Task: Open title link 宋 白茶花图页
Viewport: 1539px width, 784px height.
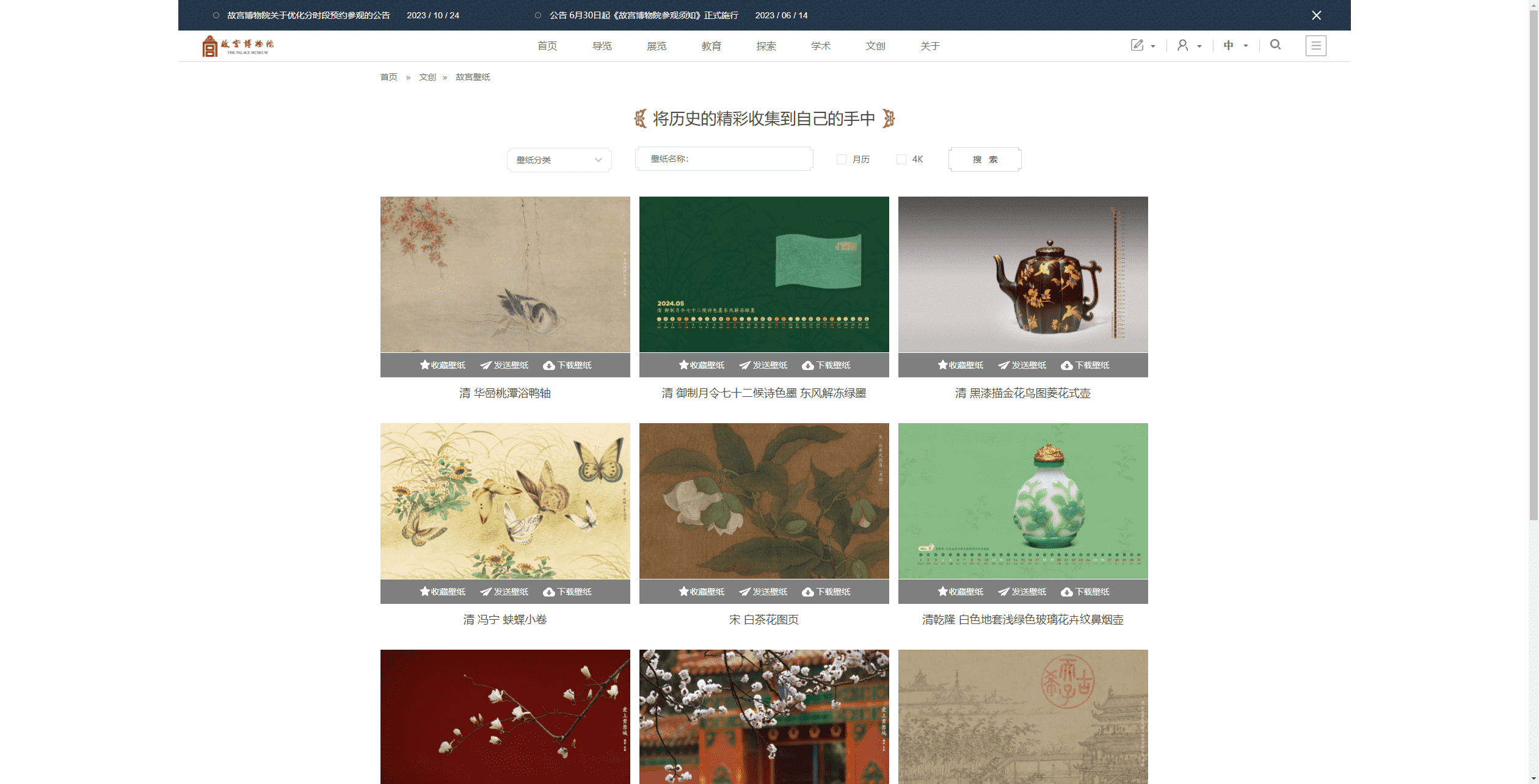Action: click(x=764, y=620)
